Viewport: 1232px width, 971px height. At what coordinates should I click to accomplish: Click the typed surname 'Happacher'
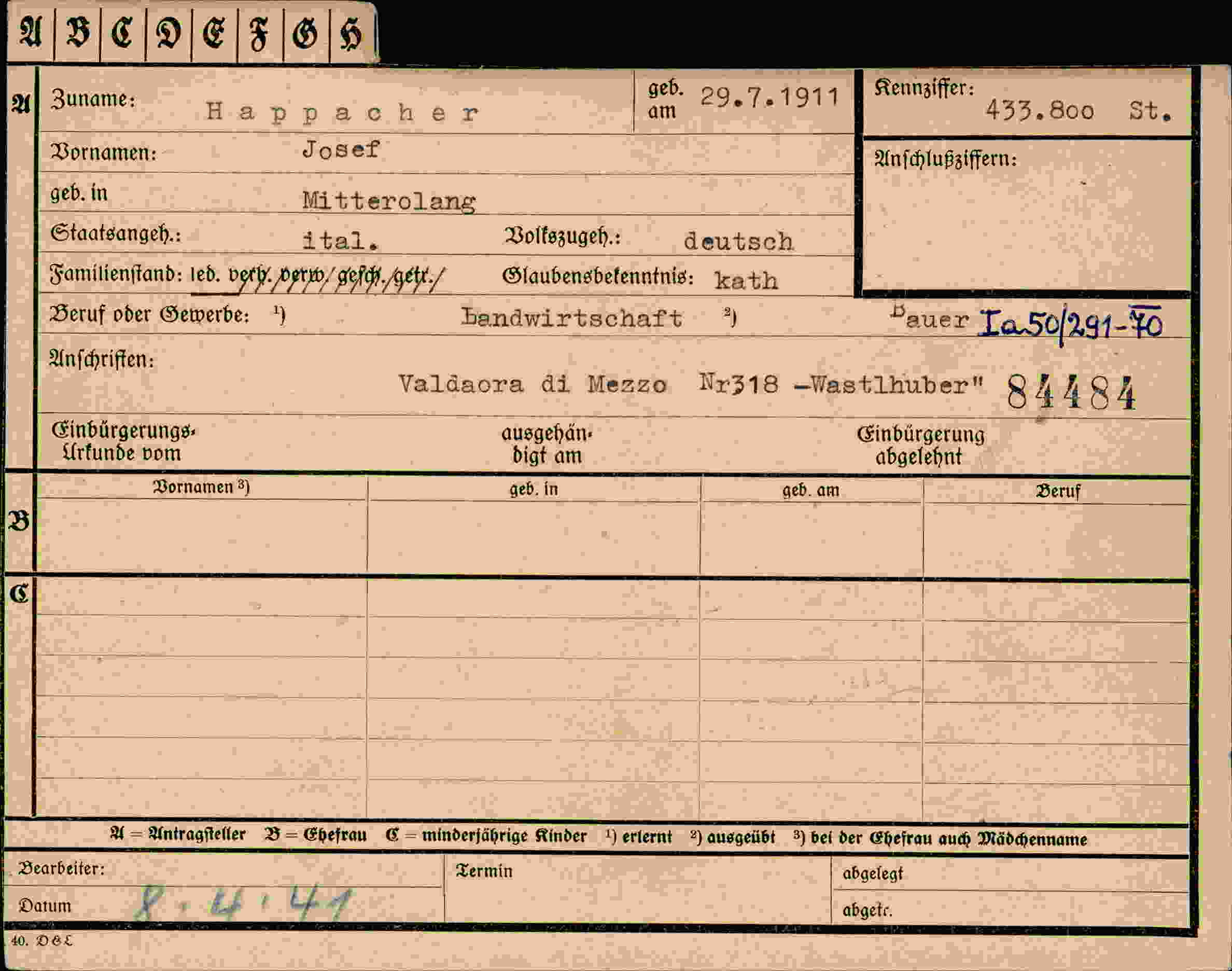click(x=343, y=112)
